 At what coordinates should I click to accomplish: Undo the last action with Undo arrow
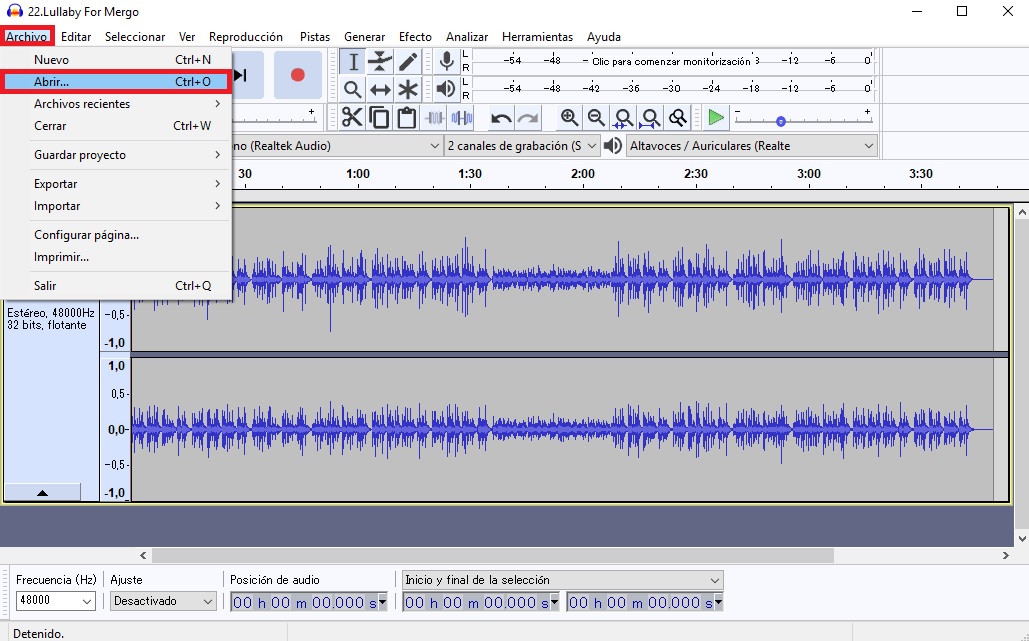(501, 118)
